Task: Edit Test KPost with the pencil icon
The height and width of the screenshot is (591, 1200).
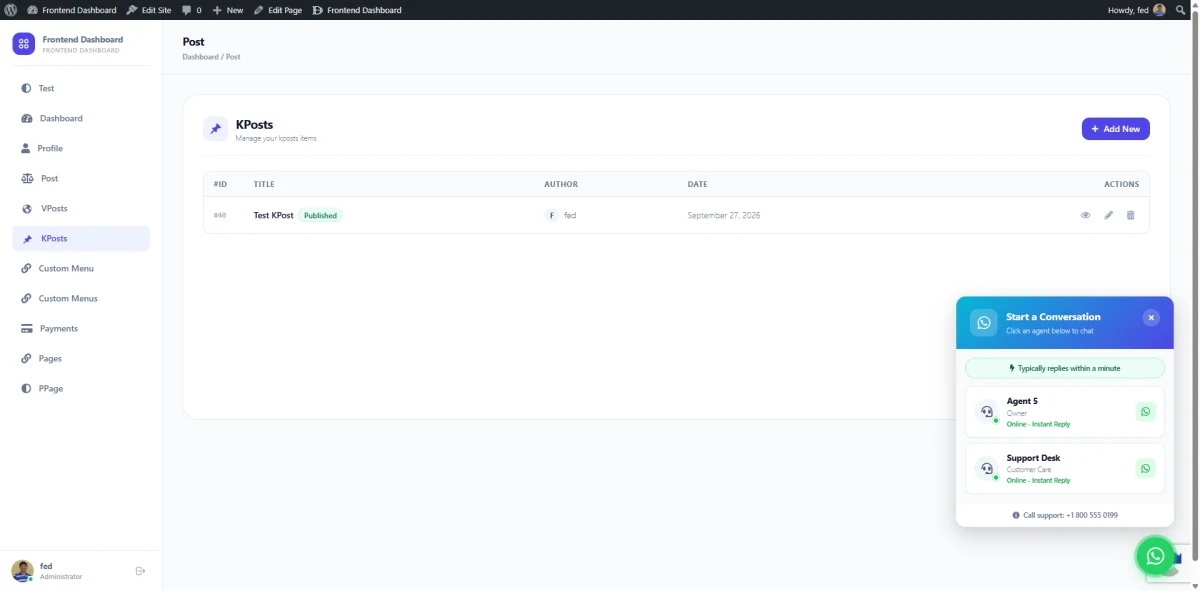Action: pyautogui.click(x=1108, y=215)
